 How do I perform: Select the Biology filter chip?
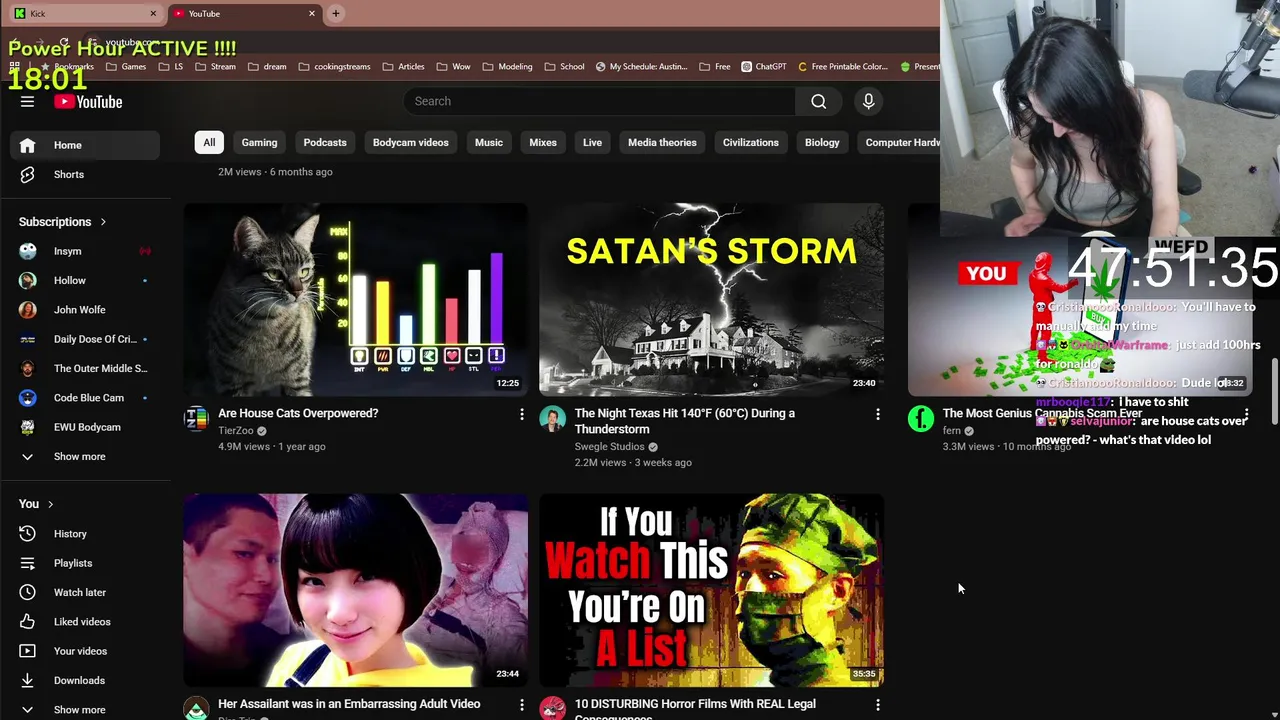(x=822, y=142)
